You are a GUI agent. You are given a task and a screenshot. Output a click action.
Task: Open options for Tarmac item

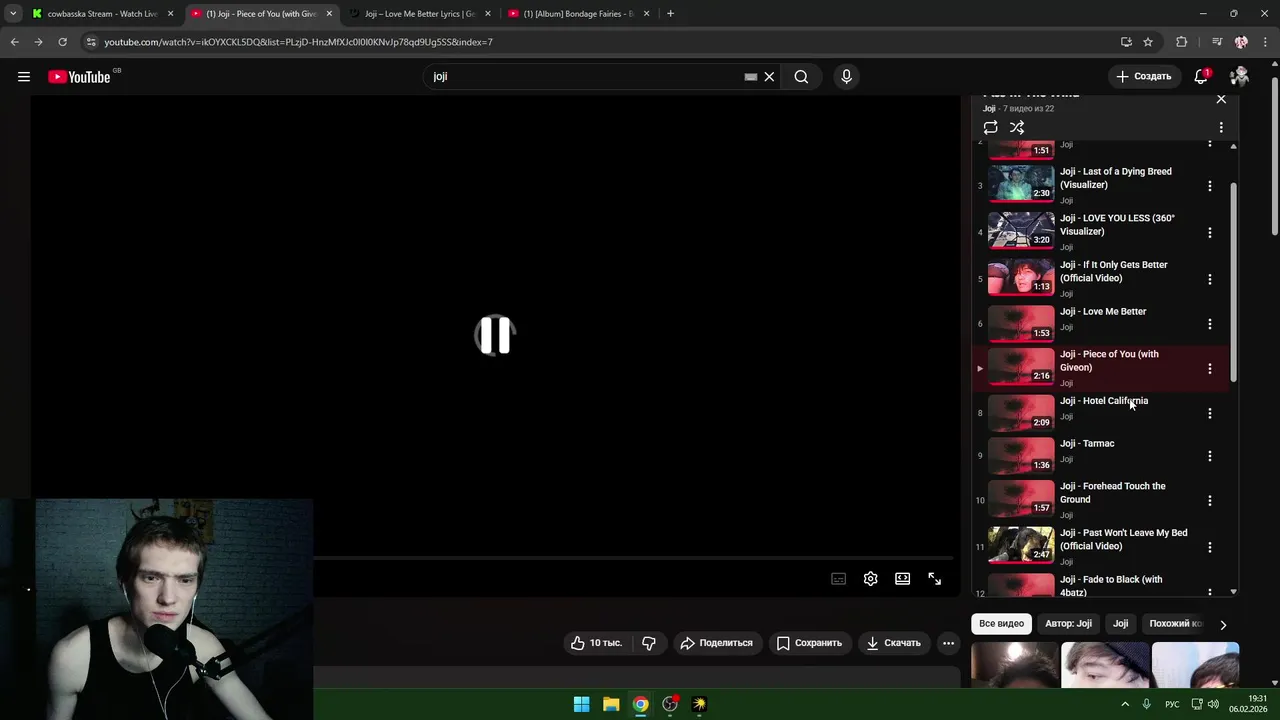pyautogui.click(x=1209, y=456)
